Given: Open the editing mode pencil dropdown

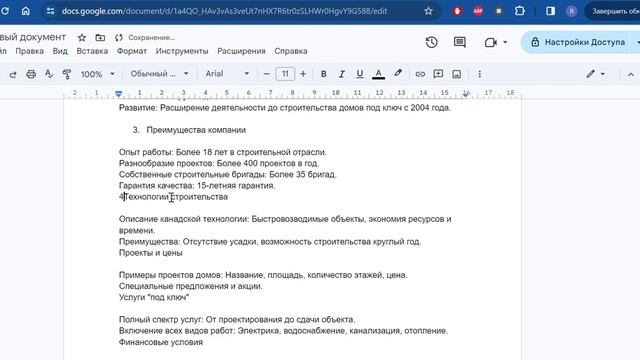Looking at the screenshot, I should pos(596,74).
